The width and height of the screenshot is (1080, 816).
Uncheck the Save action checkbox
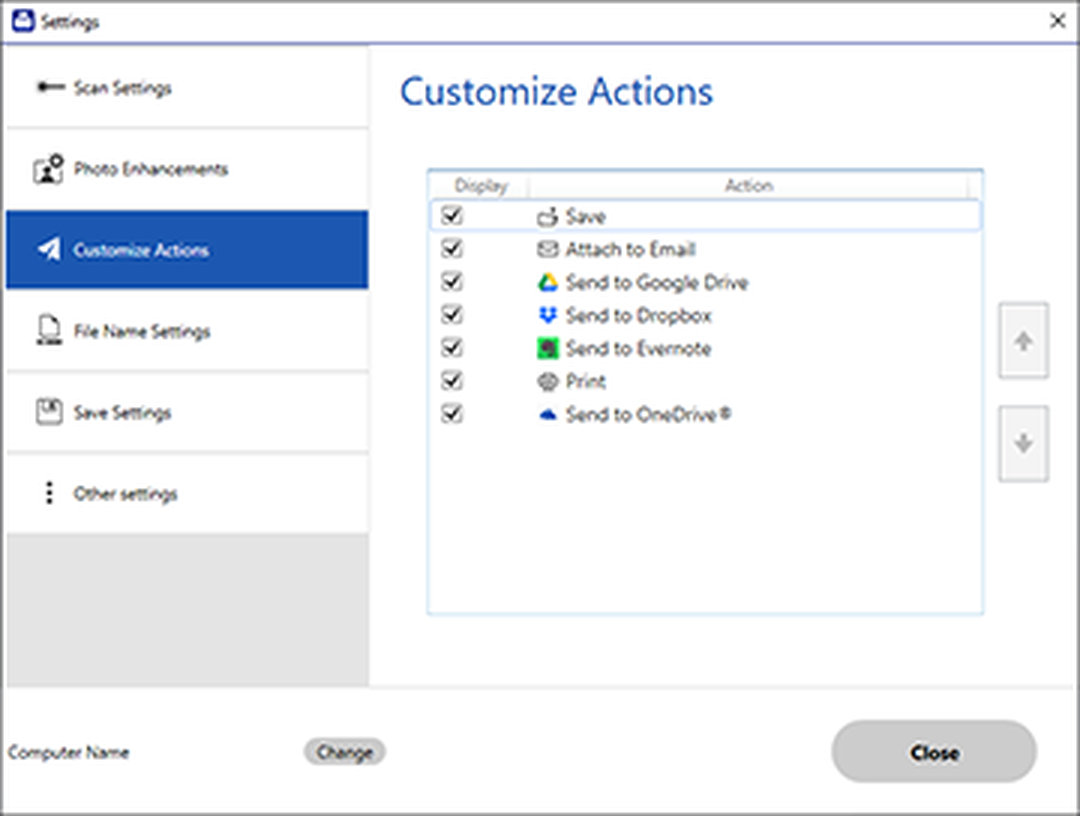coord(452,216)
